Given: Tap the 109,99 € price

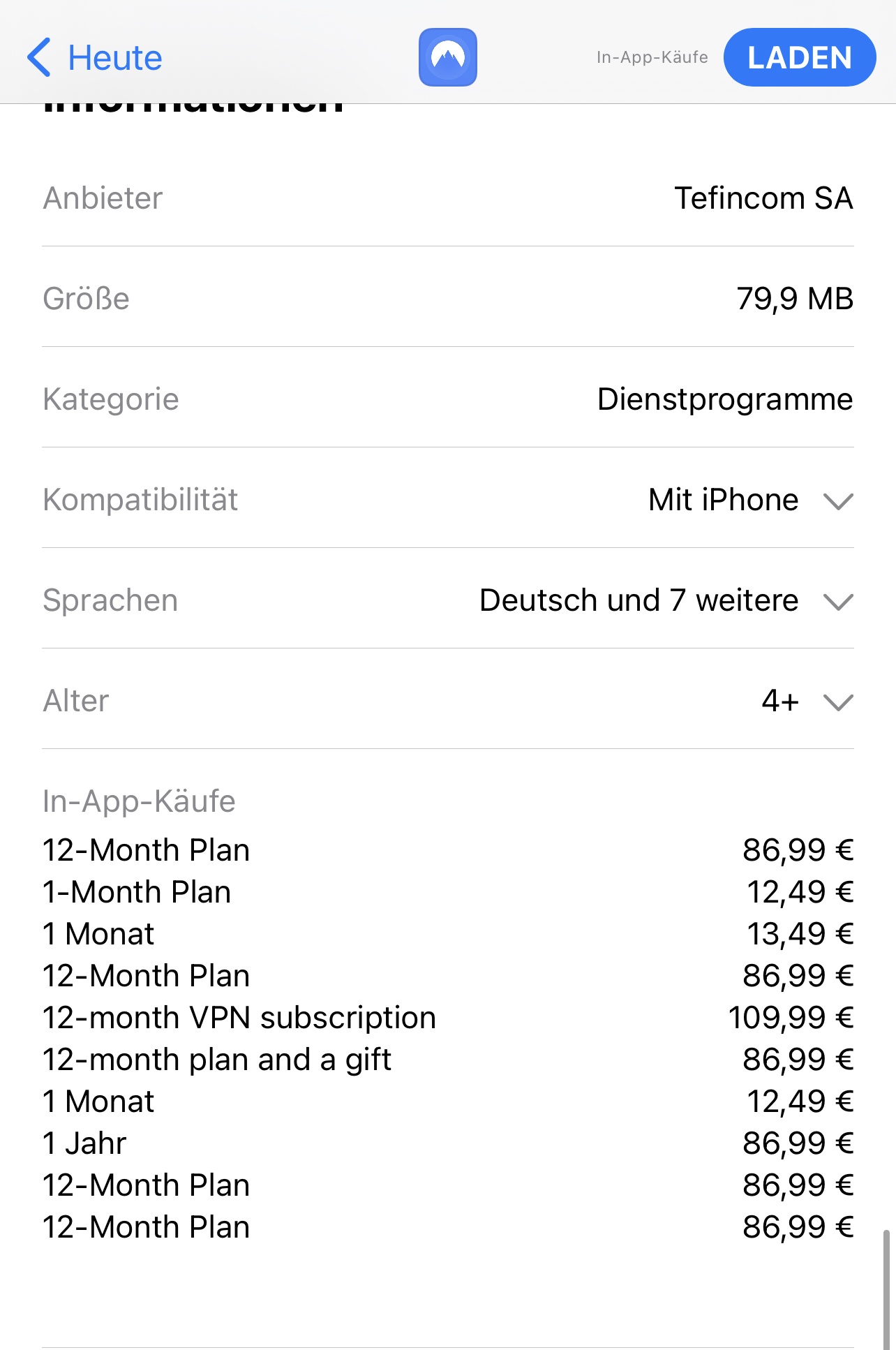Looking at the screenshot, I should [x=791, y=1018].
